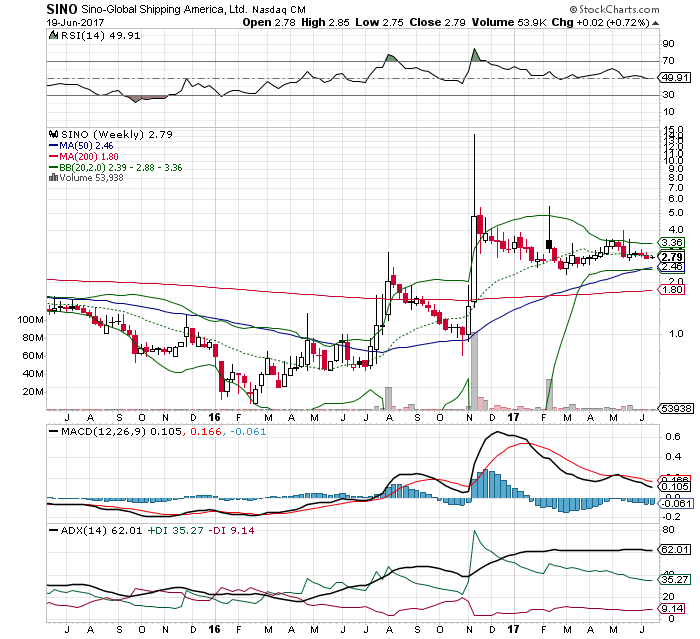Click the February 2017 volume spike bar

point(549,394)
